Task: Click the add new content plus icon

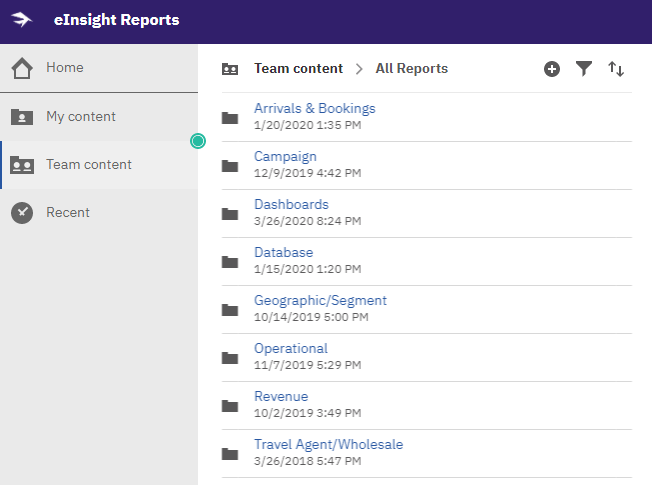Action: pyautogui.click(x=551, y=69)
